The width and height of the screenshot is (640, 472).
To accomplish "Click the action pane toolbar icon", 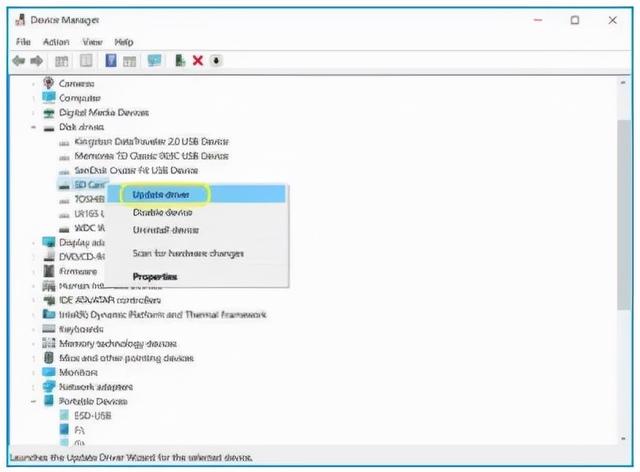I will point(129,61).
